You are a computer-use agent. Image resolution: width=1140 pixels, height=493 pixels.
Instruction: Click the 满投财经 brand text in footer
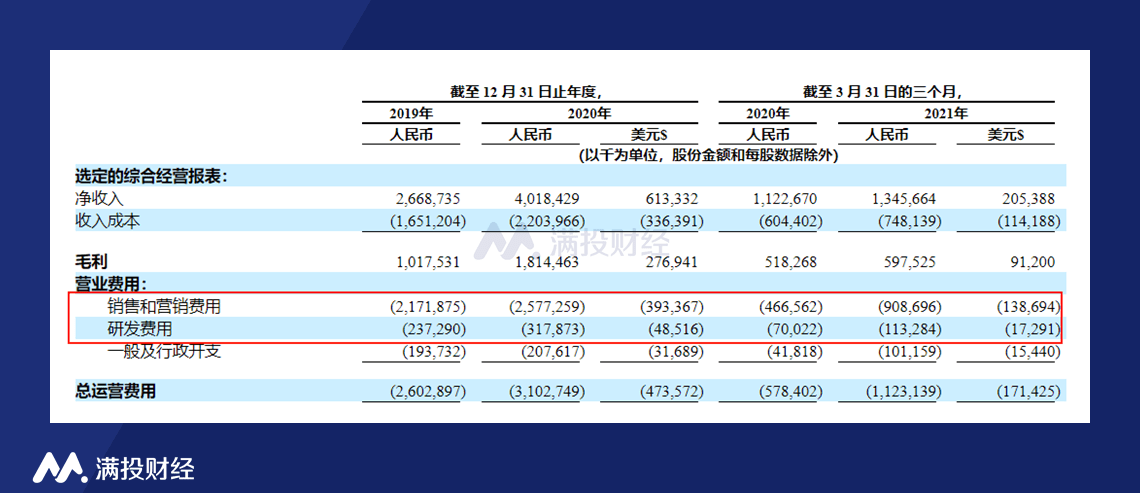tap(145, 468)
